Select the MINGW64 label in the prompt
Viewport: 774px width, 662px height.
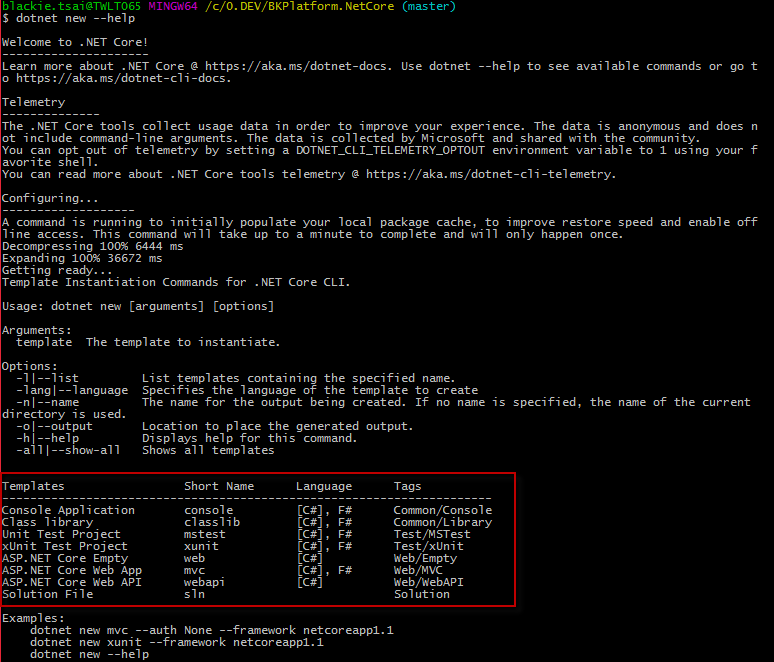pos(173,6)
